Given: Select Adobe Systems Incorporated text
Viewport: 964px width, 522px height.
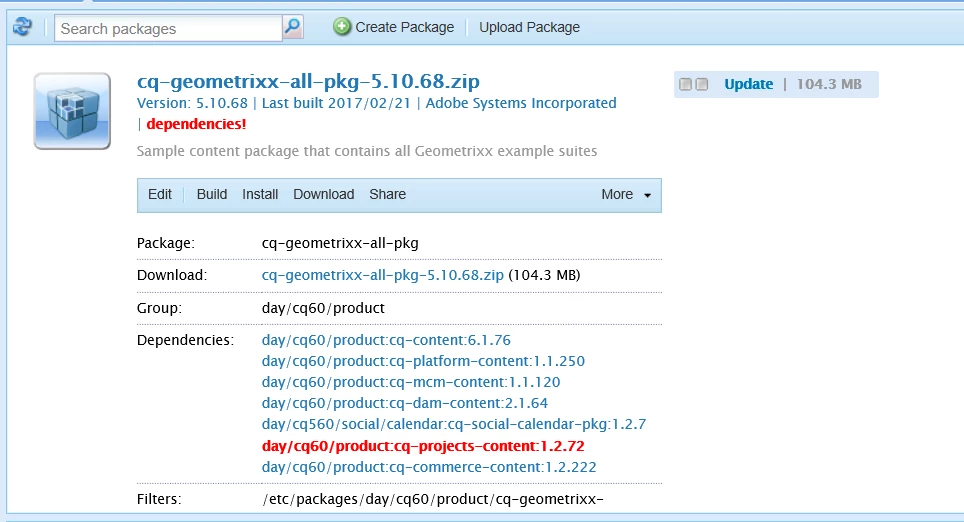Looking at the screenshot, I should tap(521, 103).
